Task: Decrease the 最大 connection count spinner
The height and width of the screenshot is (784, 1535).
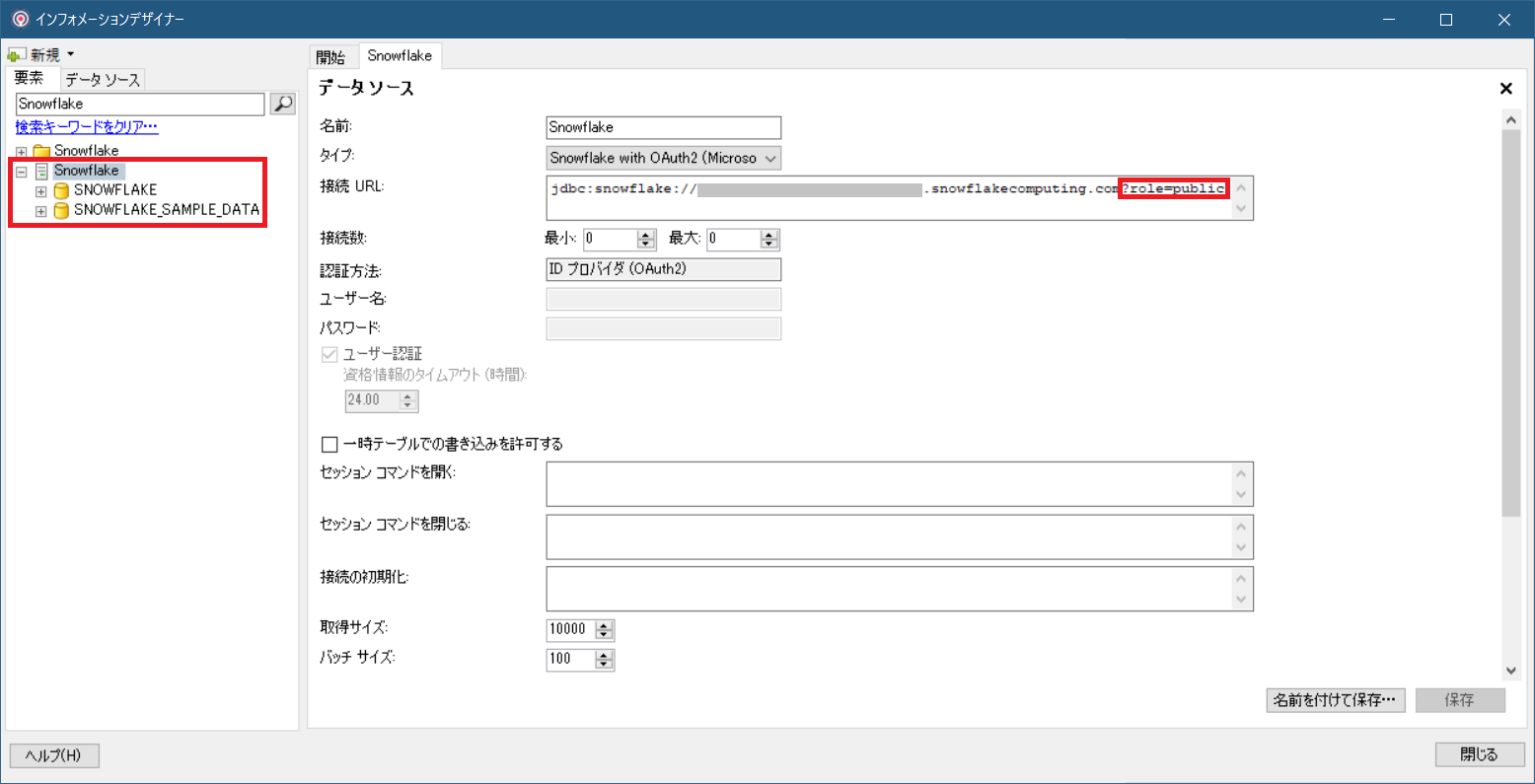Action: click(x=770, y=244)
